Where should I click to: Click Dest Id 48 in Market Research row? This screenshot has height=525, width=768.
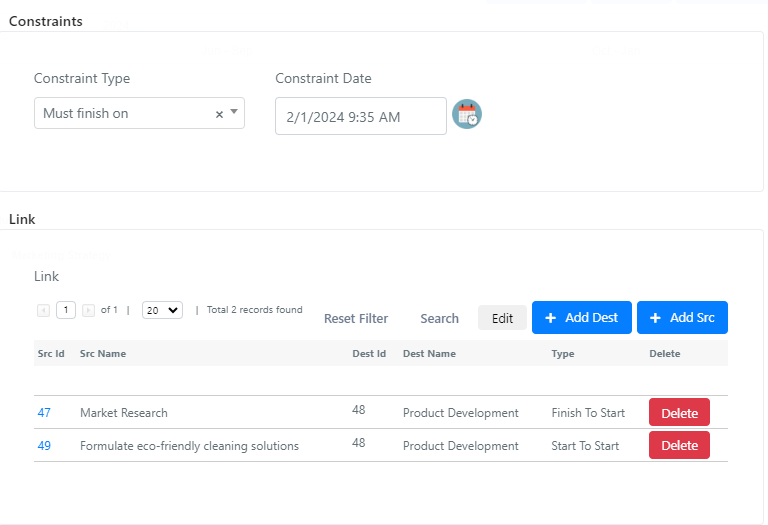pyautogui.click(x=359, y=409)
